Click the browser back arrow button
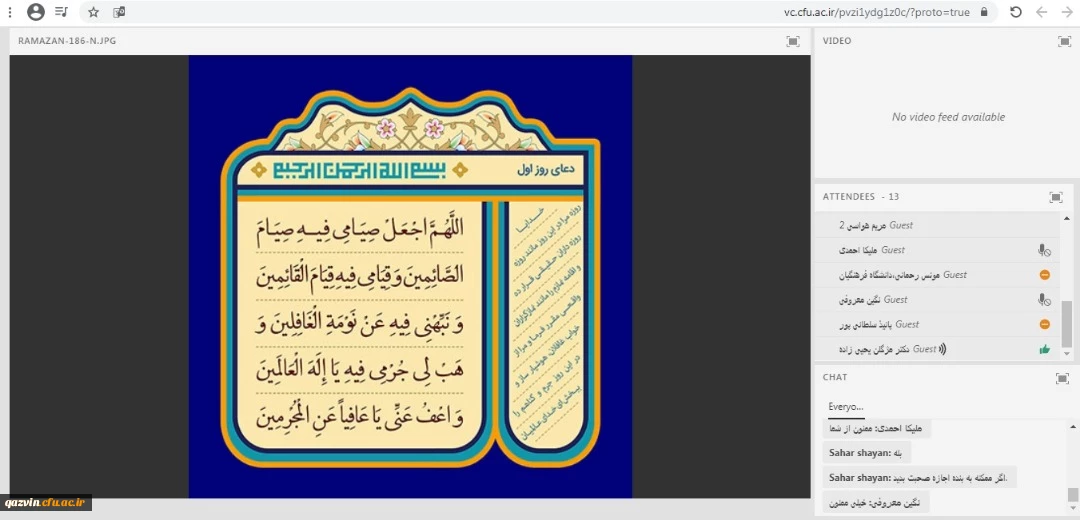Screen dimensions: 1080x520 pyautogui.click(x=1041, y=12)
